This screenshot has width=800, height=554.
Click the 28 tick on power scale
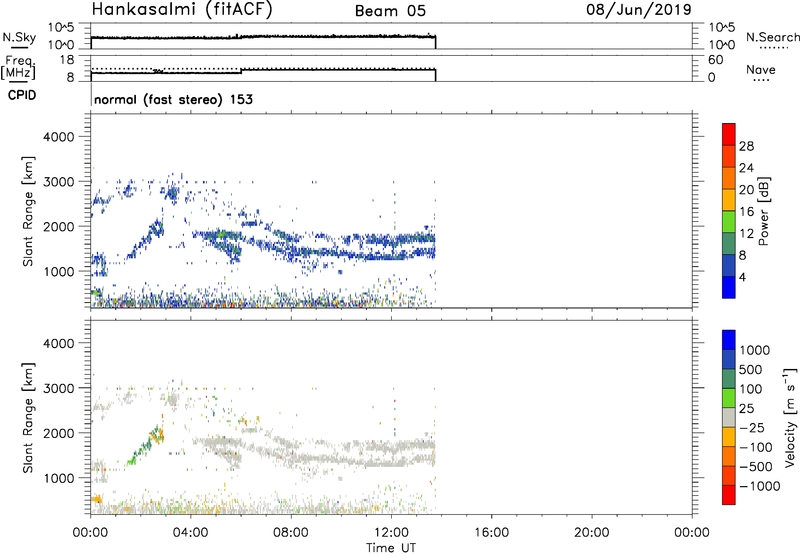click(746, 146)
